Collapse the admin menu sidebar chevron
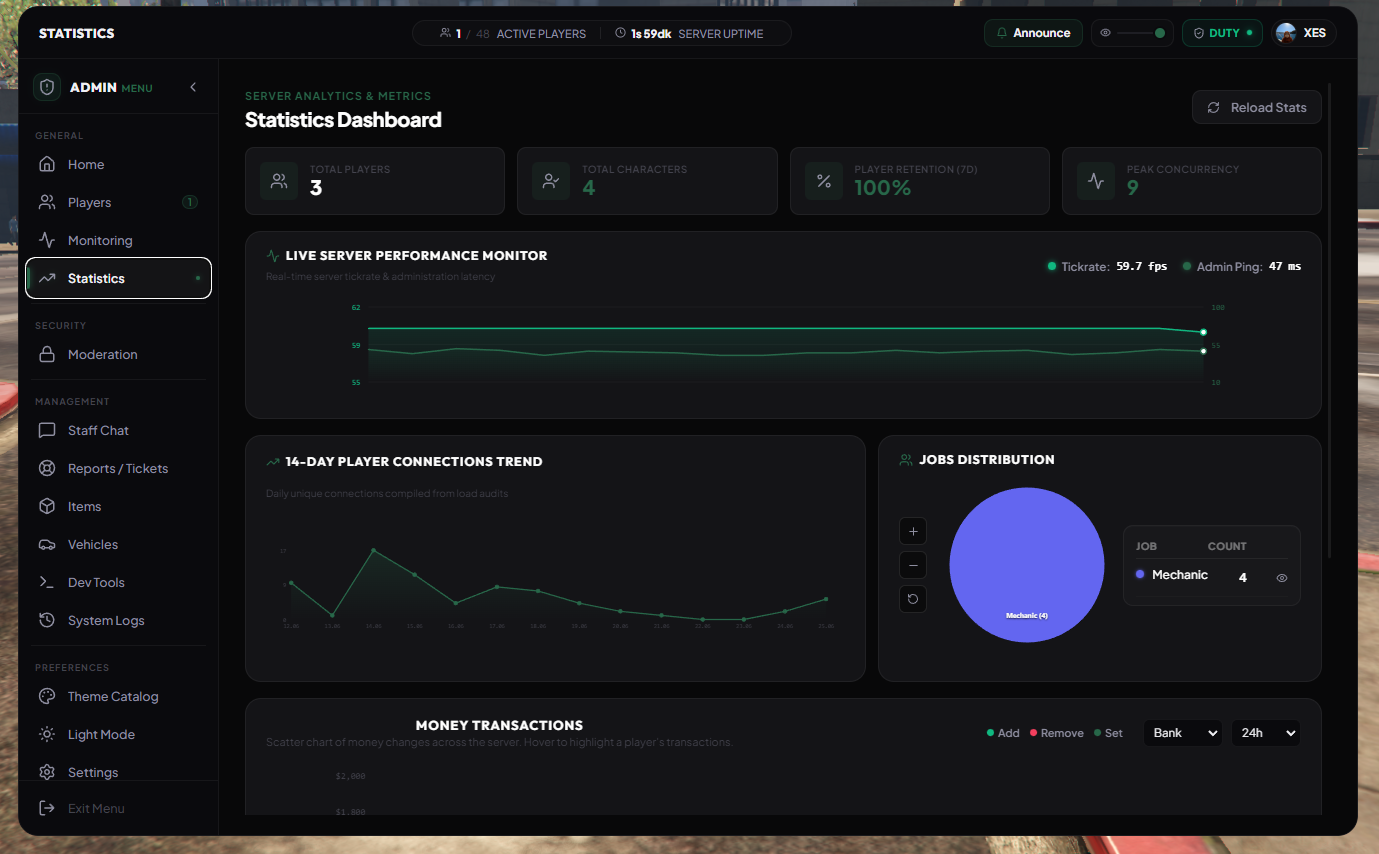The image size is (1379, 854). pyautogui.click(x=193, y=87)
